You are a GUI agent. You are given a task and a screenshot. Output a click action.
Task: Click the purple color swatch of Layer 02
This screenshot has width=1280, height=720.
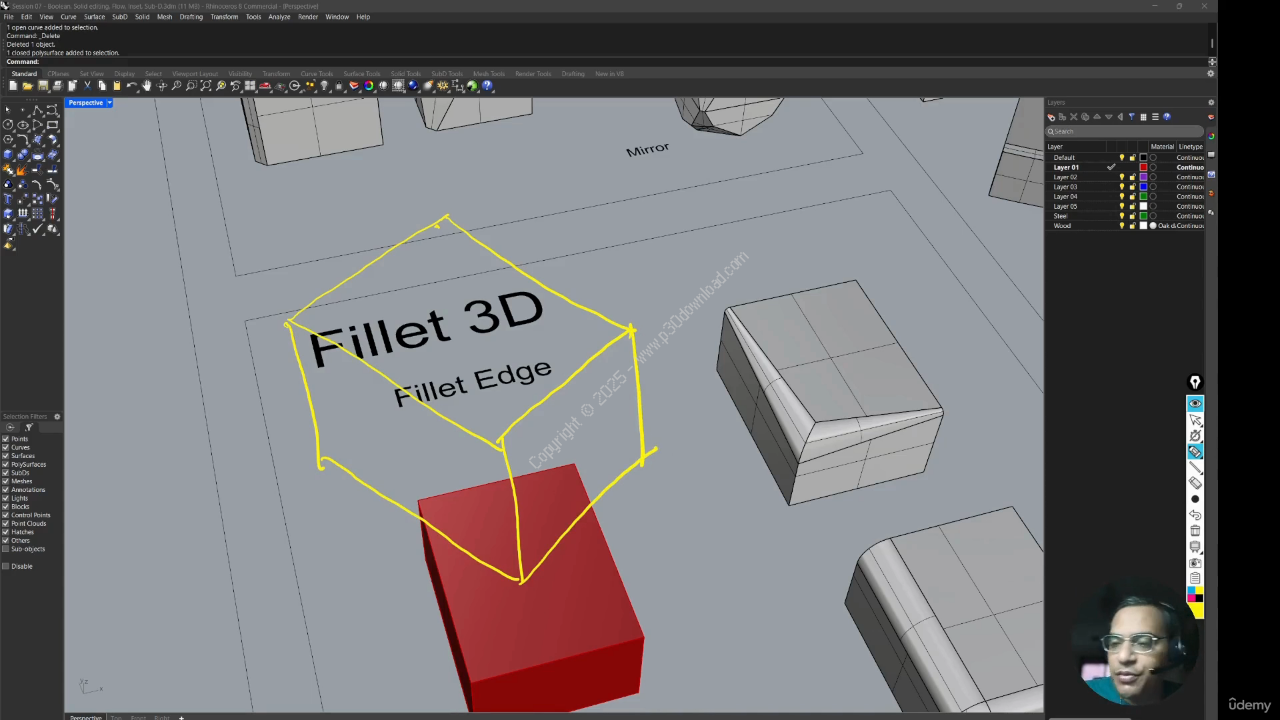pyautogui.click(x=1143, y=177)
